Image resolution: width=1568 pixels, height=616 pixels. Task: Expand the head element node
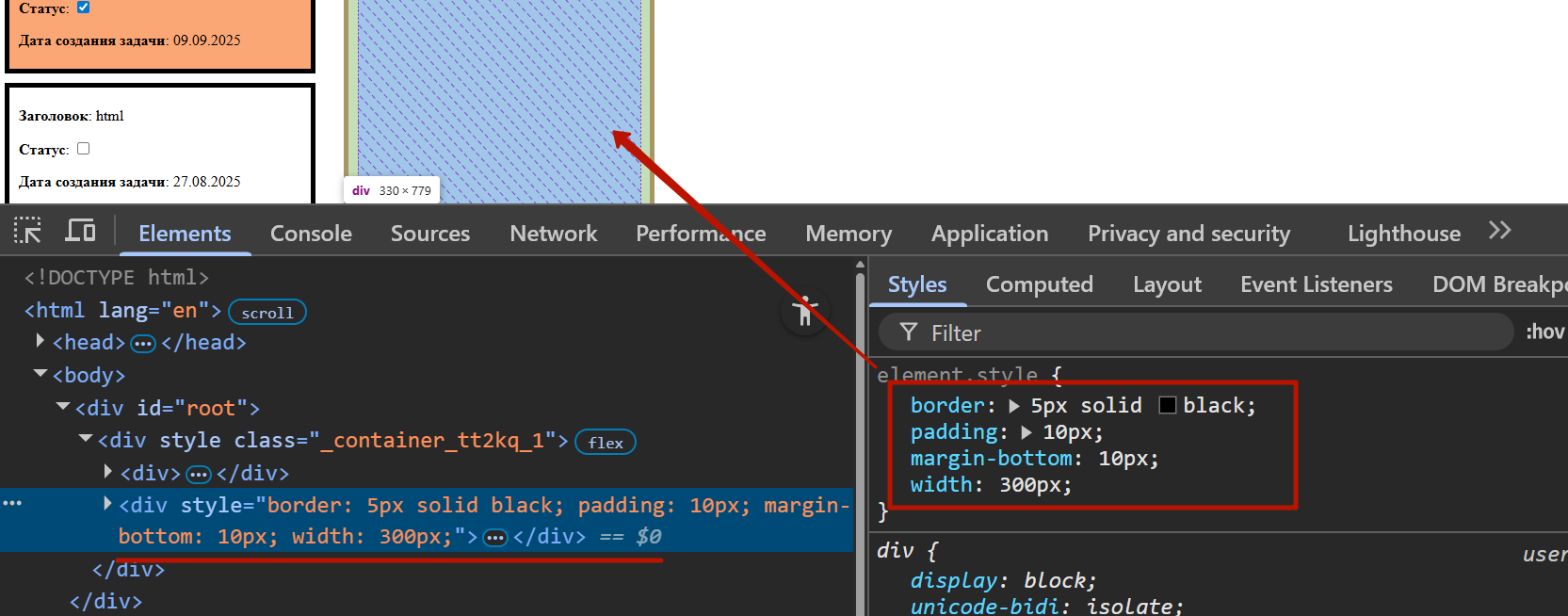(x=40, y=341)
